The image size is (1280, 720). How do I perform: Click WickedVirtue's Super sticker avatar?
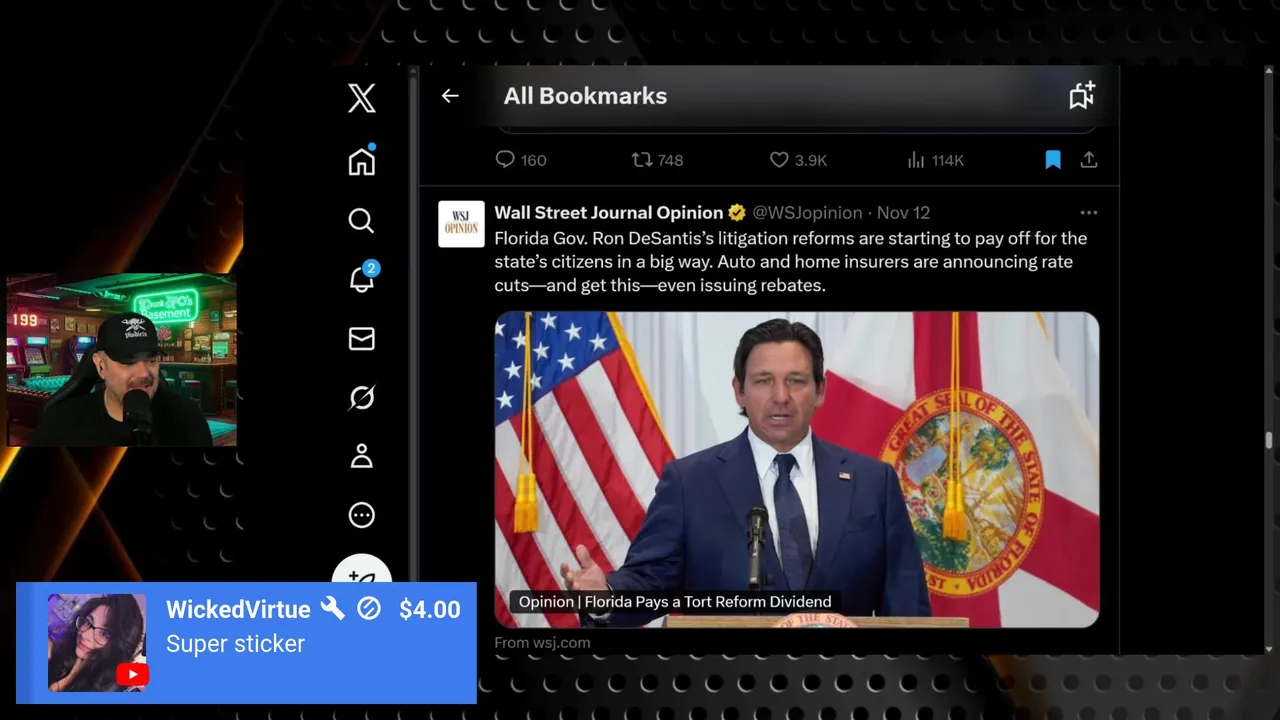point(97,643)
